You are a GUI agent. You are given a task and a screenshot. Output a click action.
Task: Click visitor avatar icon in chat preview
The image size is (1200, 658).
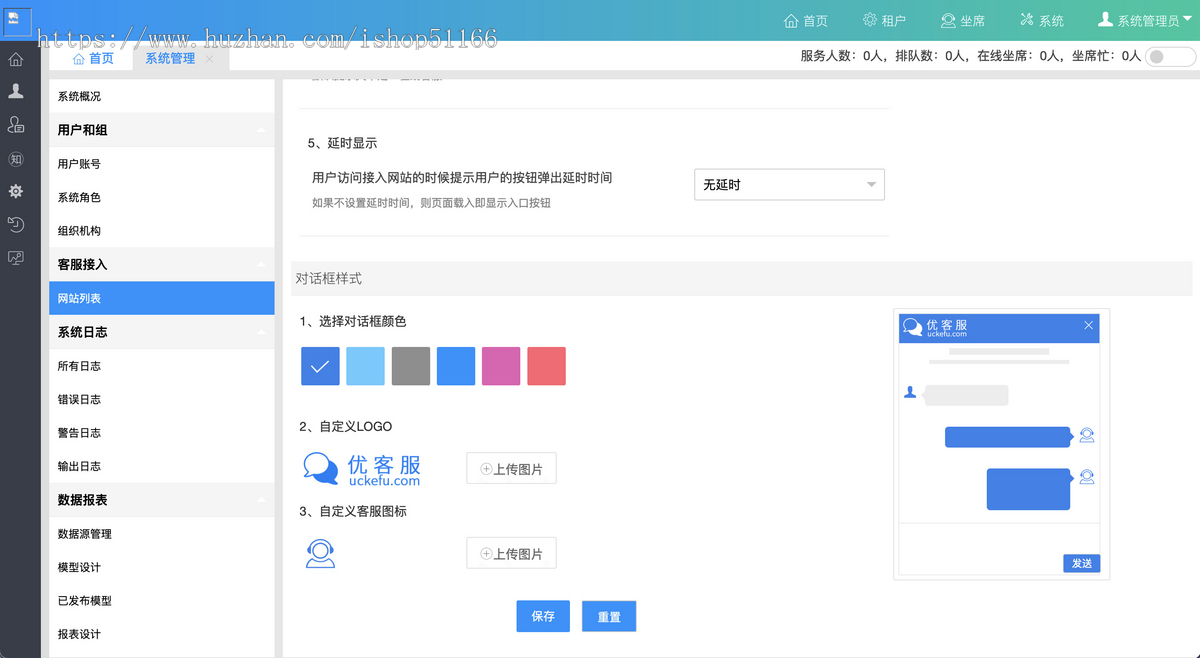coord(910,392)
